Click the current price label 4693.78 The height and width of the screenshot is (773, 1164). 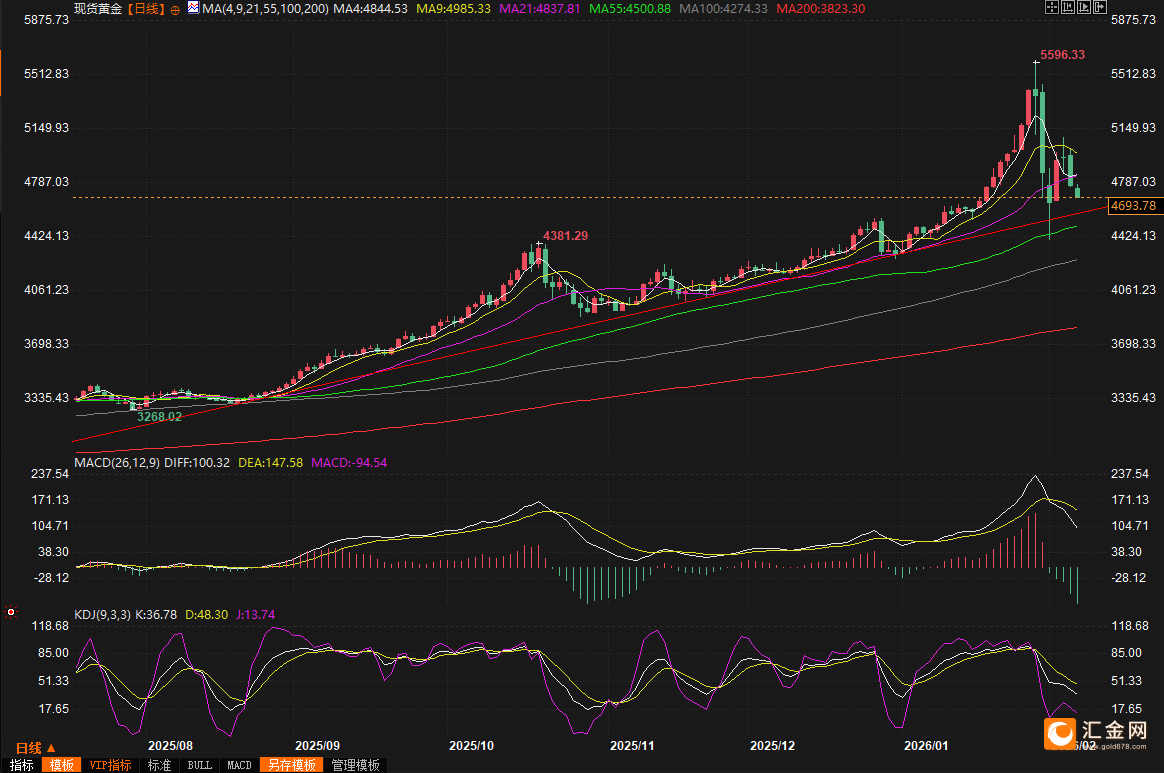pos(1133,206)
